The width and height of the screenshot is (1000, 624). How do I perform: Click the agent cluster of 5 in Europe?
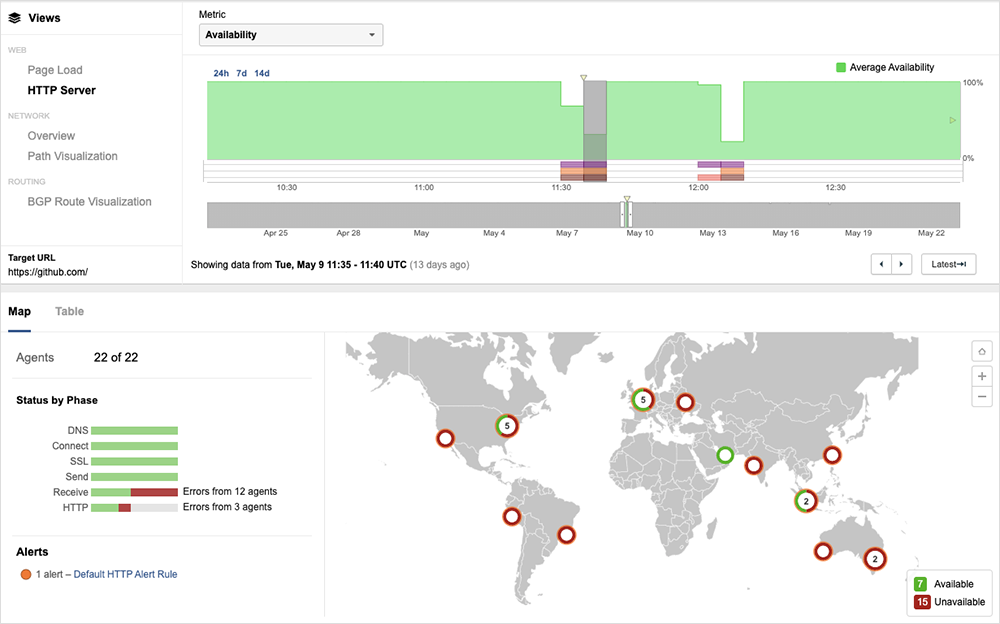[x=643, y=400]
